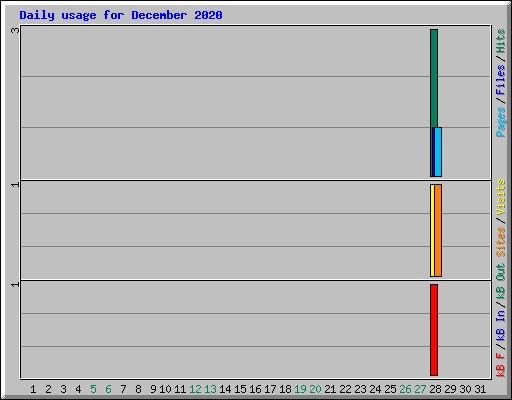Click the 'Files' legend label
This screenshot has width=512, height=400.
pos(500,80)
